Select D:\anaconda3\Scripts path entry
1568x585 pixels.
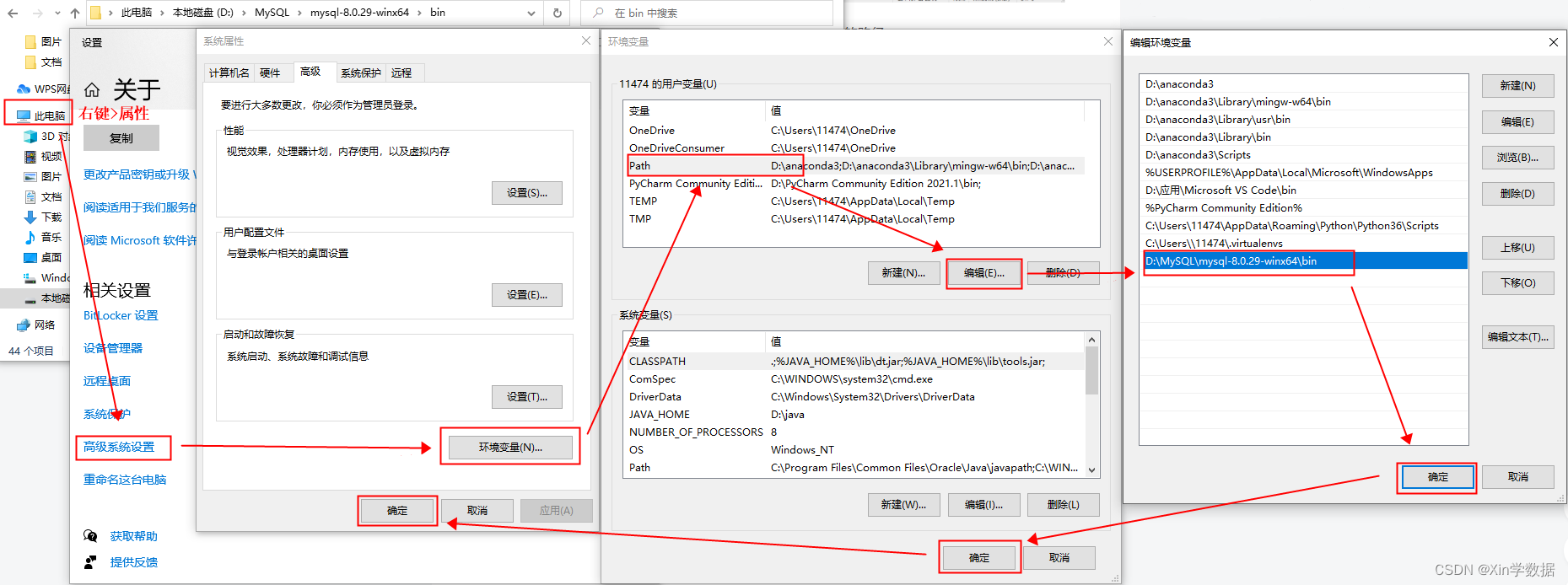(x=1303, y=155)
